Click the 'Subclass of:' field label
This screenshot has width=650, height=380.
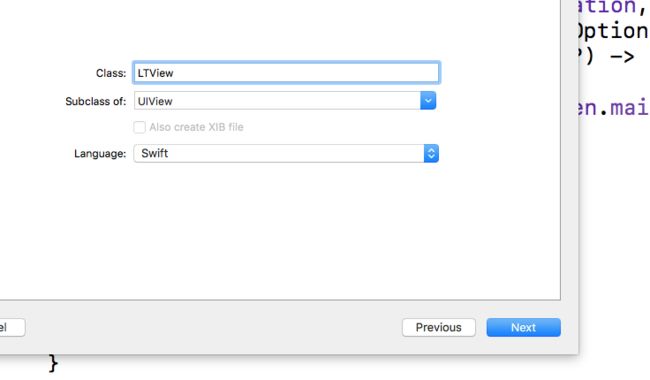[x=95, y=102]
